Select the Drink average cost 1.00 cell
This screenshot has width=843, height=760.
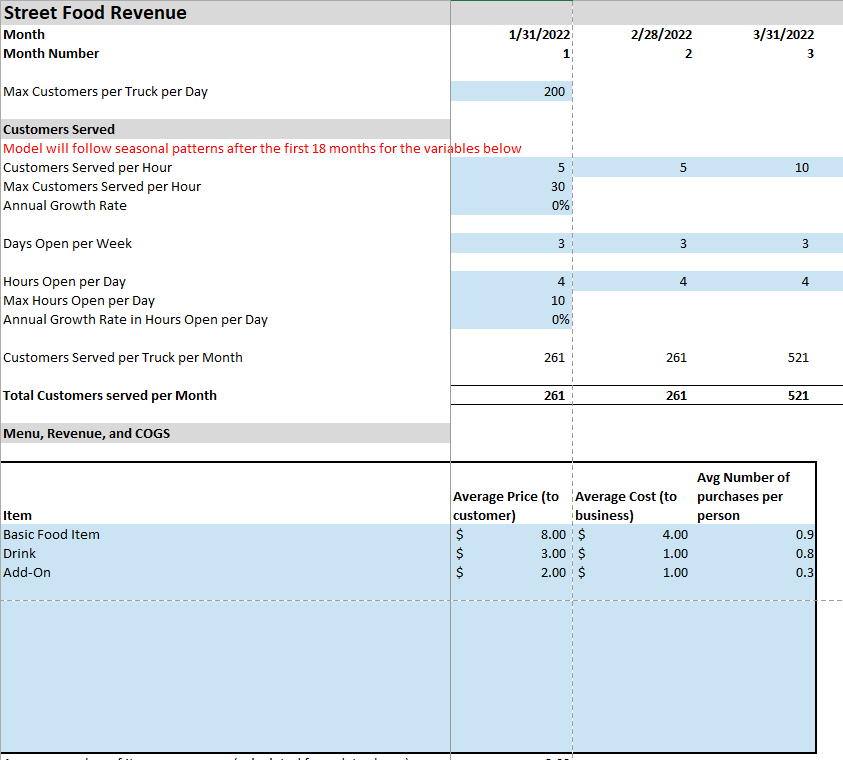[674, 554]
